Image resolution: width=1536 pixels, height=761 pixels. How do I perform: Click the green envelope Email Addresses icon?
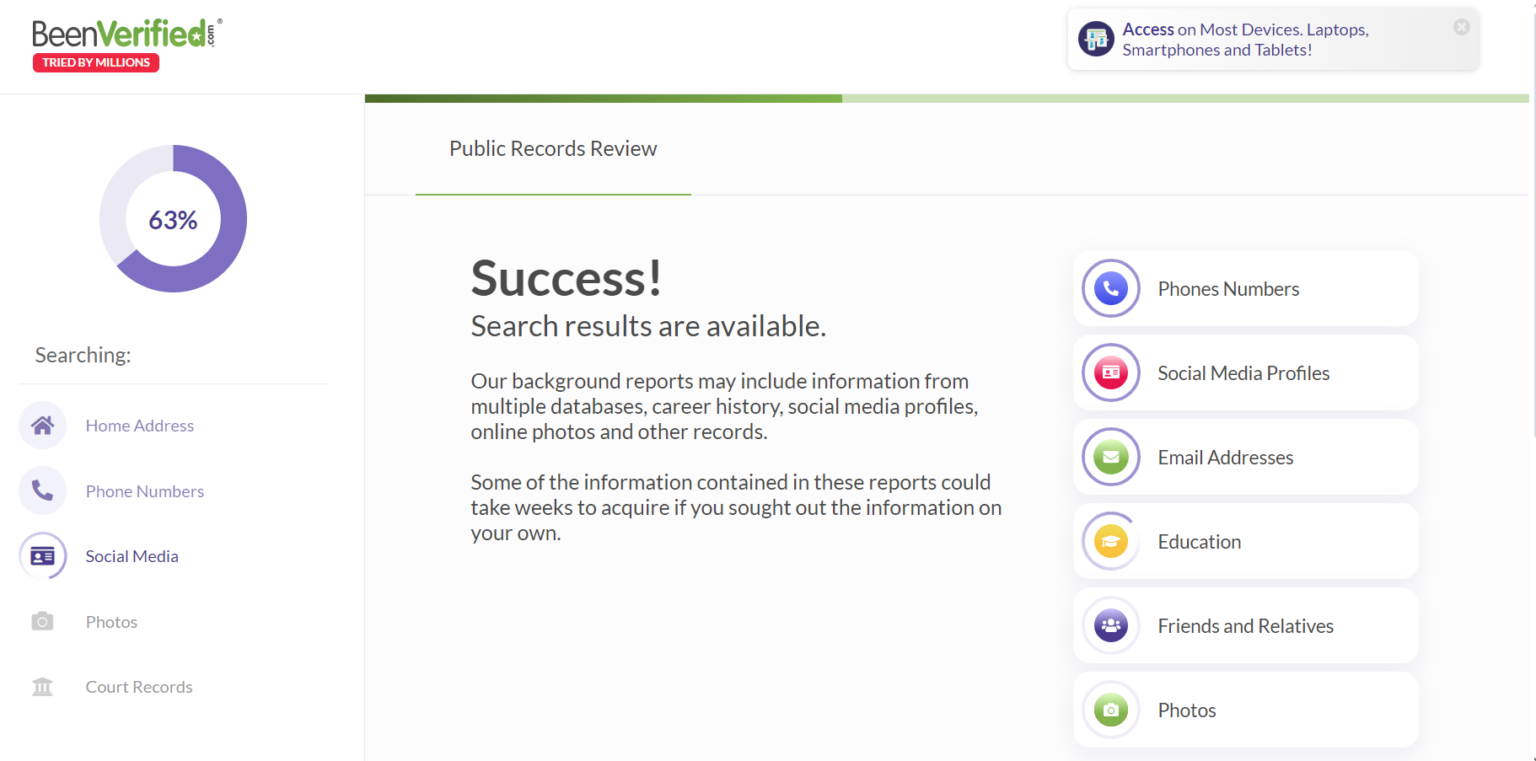click(1110, 457)
